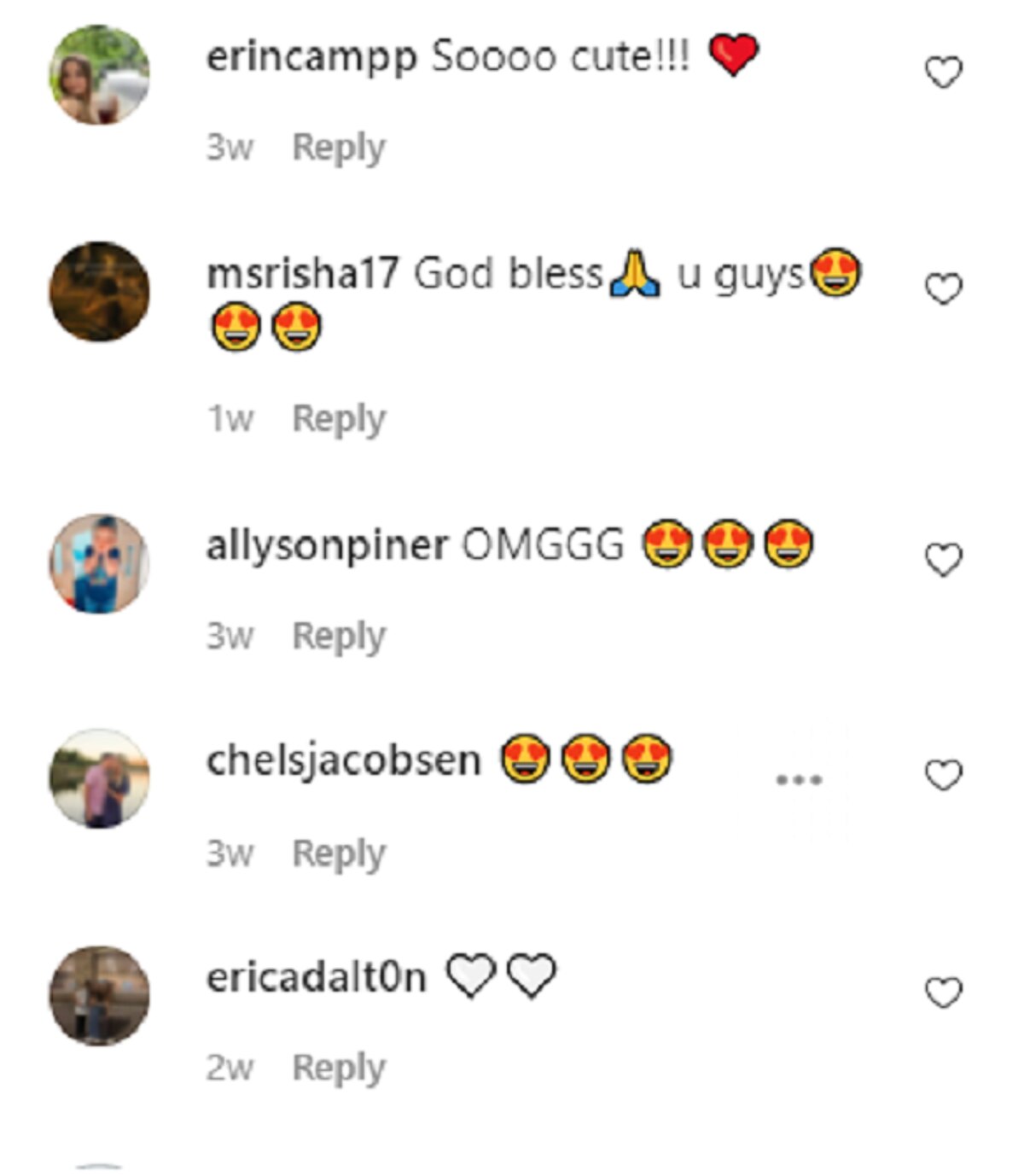Reply to chelsjacobsen's comment

coord(339,854)
